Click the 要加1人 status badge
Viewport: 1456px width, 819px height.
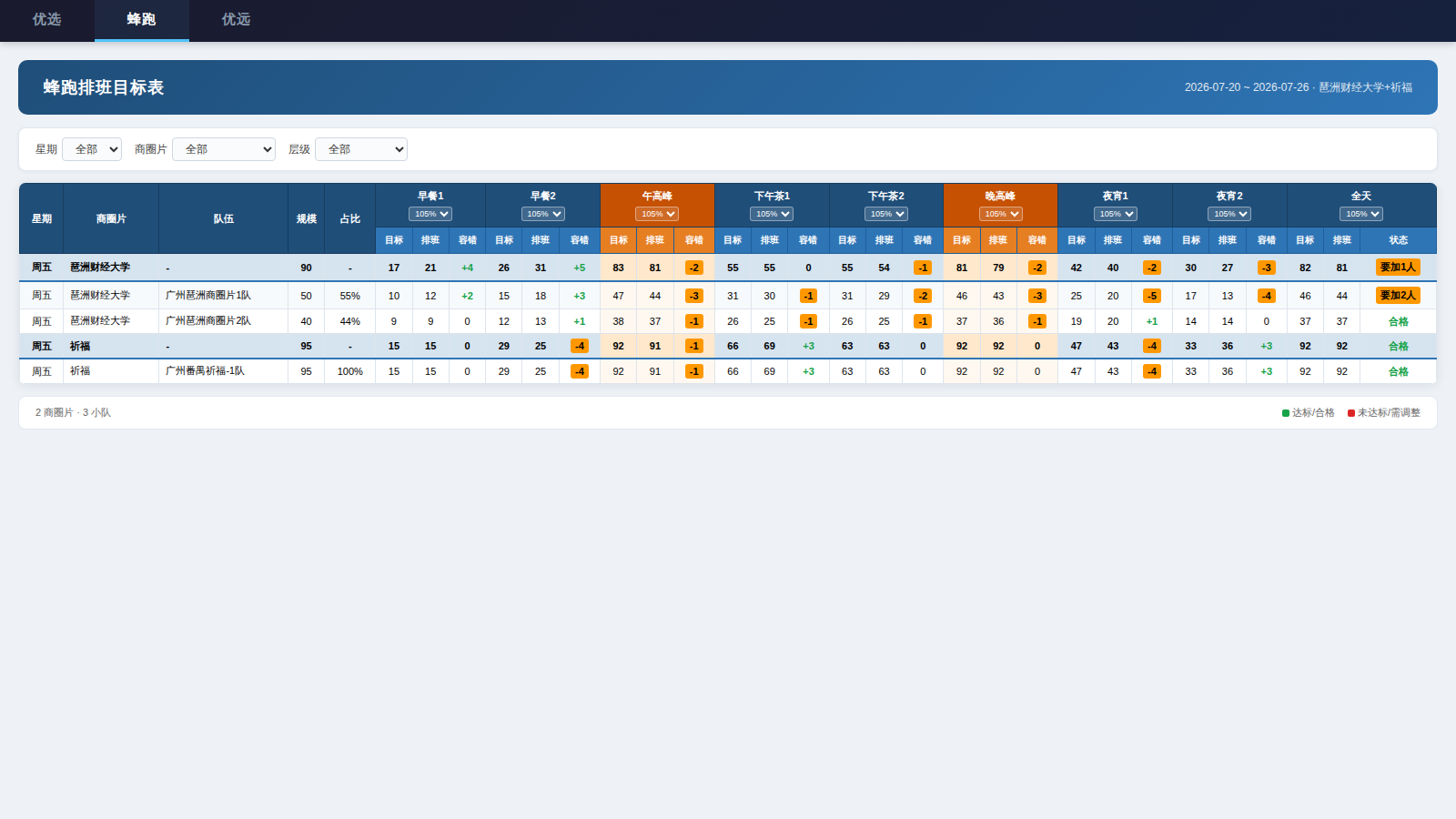[x=1398, y=268]
